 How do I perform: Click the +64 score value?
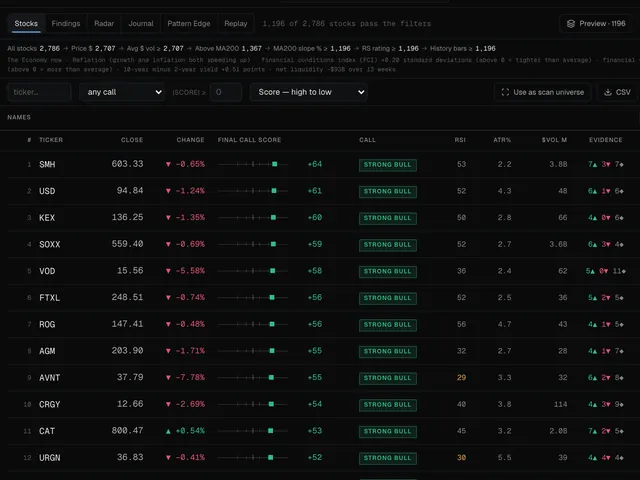(x=315, y=164)
